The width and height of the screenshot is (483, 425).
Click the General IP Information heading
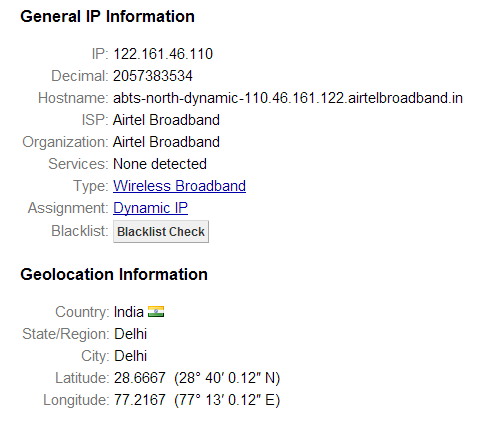point(107,16)
